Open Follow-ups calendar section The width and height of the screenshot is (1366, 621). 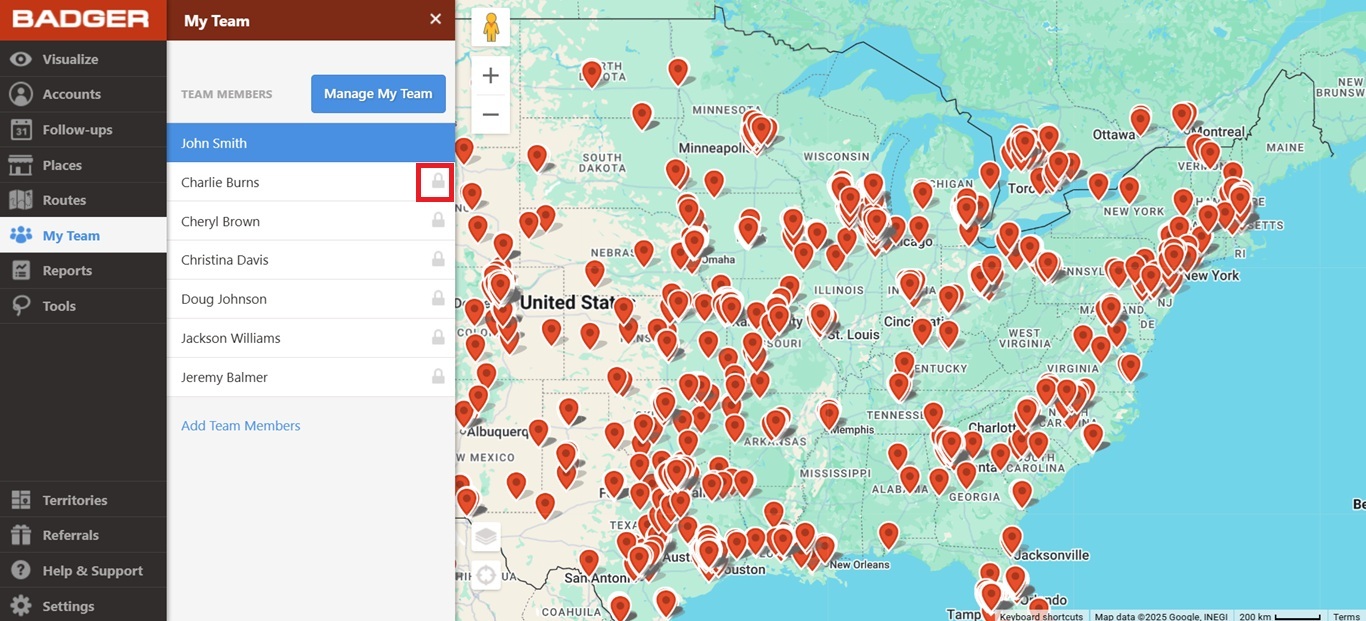(x=77, y=130)
